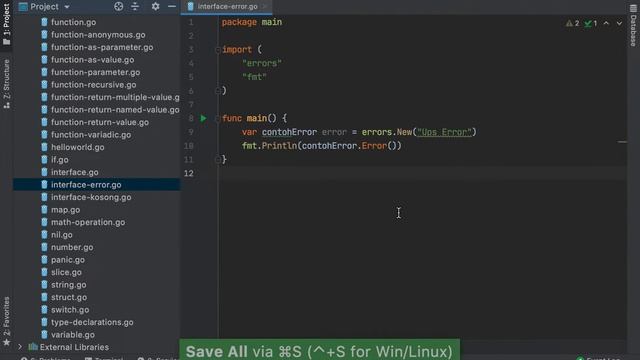Open function-anonymous.go file
Viewport: 640px width, 360px height.
98,35
